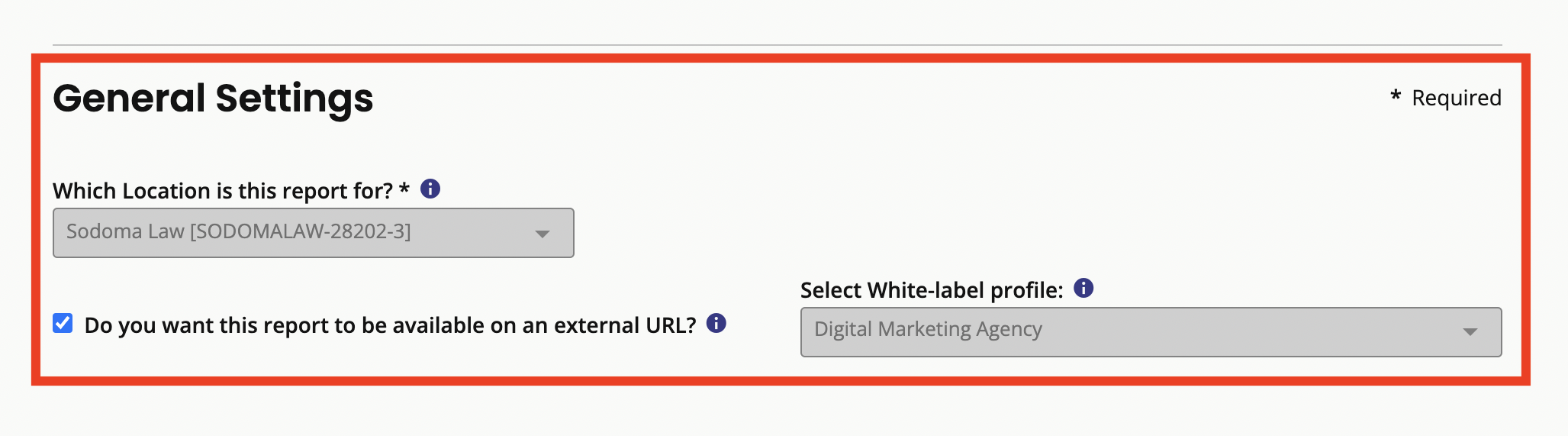
Task: Click the divider above General Settings
Action: (x=777, y=45)
